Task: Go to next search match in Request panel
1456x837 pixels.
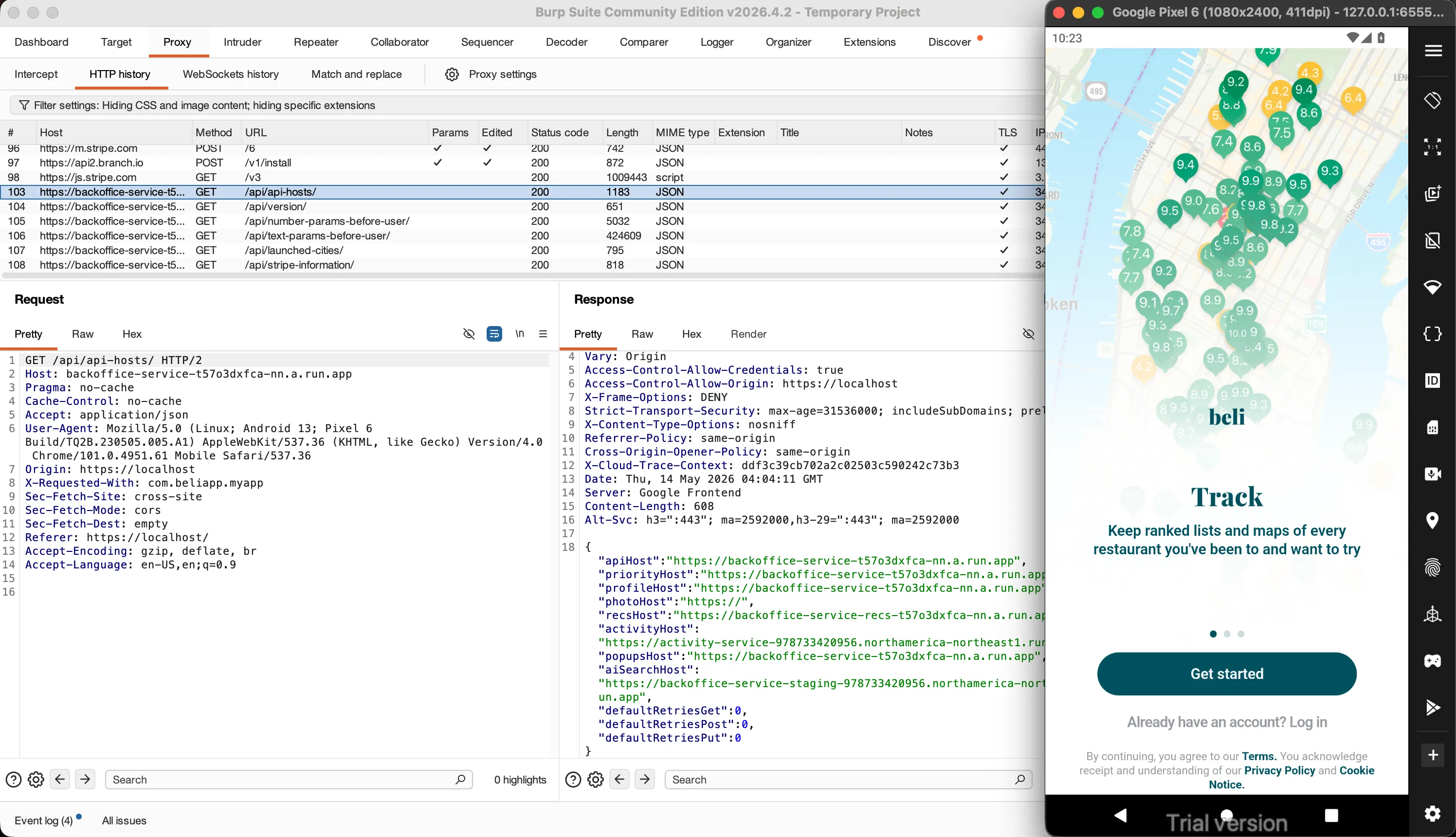Action: (x=85, y=780)
